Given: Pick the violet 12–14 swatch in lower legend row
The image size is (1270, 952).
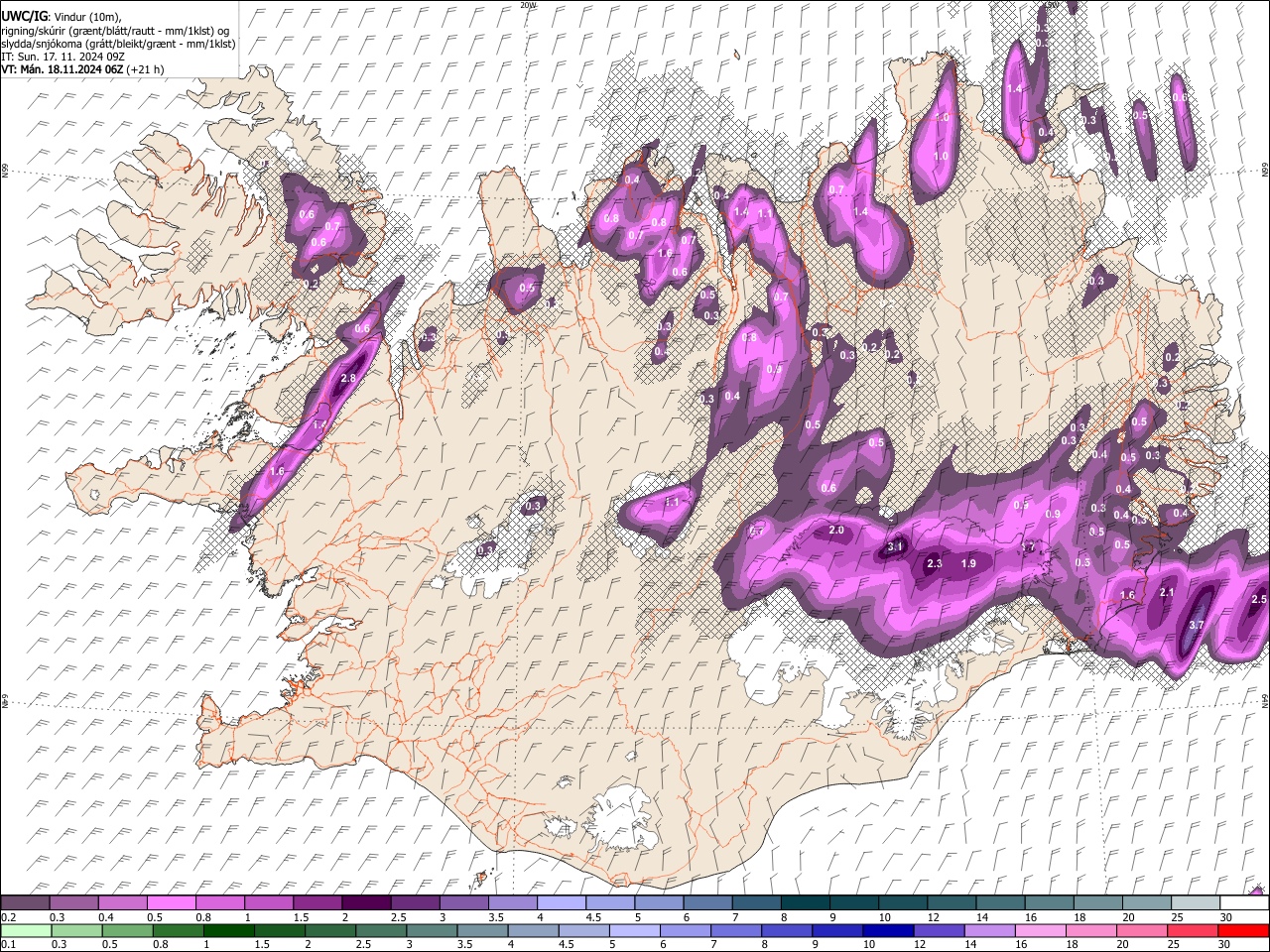Looking at the screenshot, I should (x=939, y=930).
